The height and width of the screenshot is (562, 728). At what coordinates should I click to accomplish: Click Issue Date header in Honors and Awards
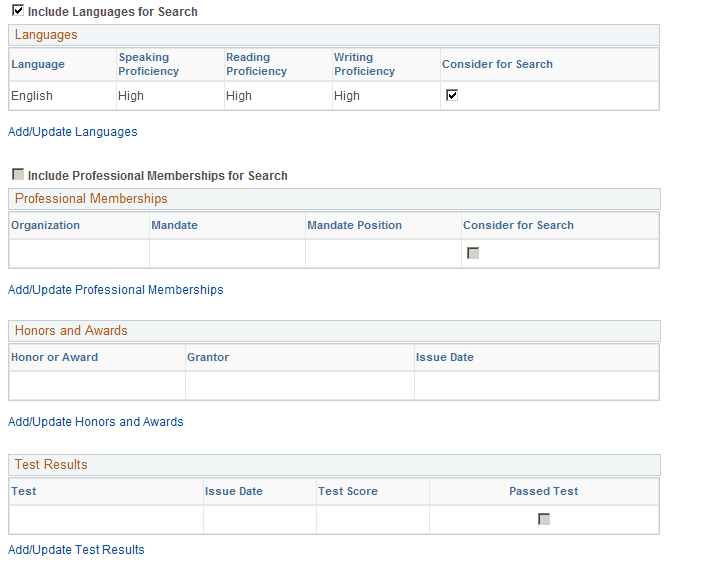pos(445,357)
